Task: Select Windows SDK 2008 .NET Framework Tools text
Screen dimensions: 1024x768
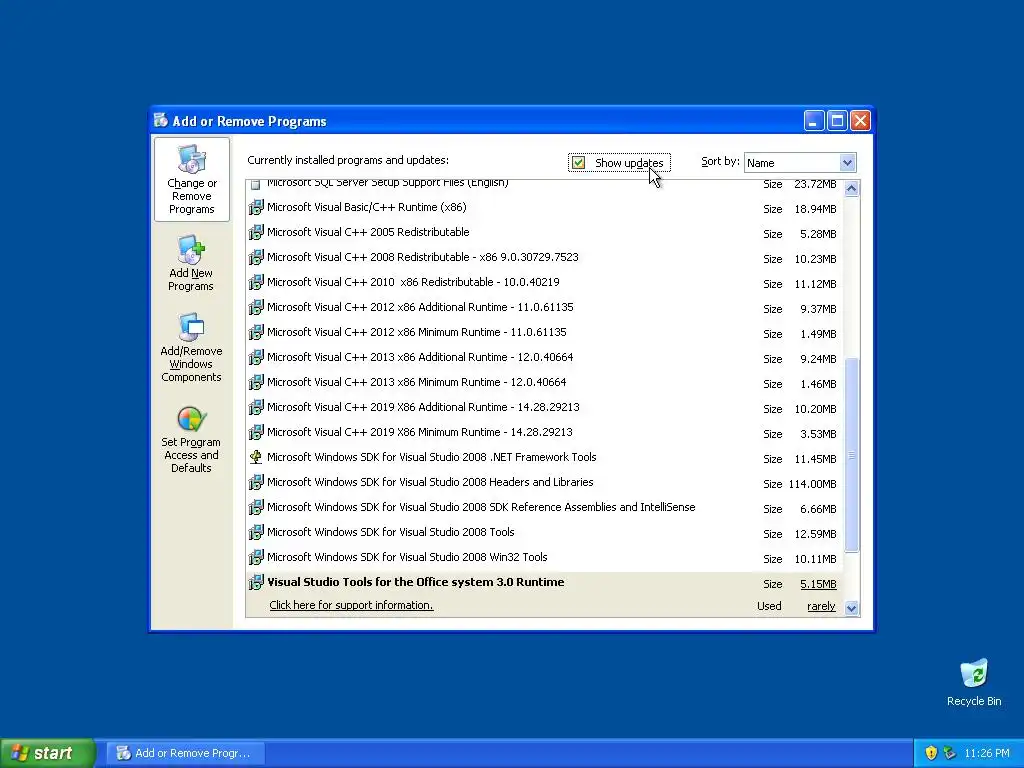Action: (x=432, y=457)
